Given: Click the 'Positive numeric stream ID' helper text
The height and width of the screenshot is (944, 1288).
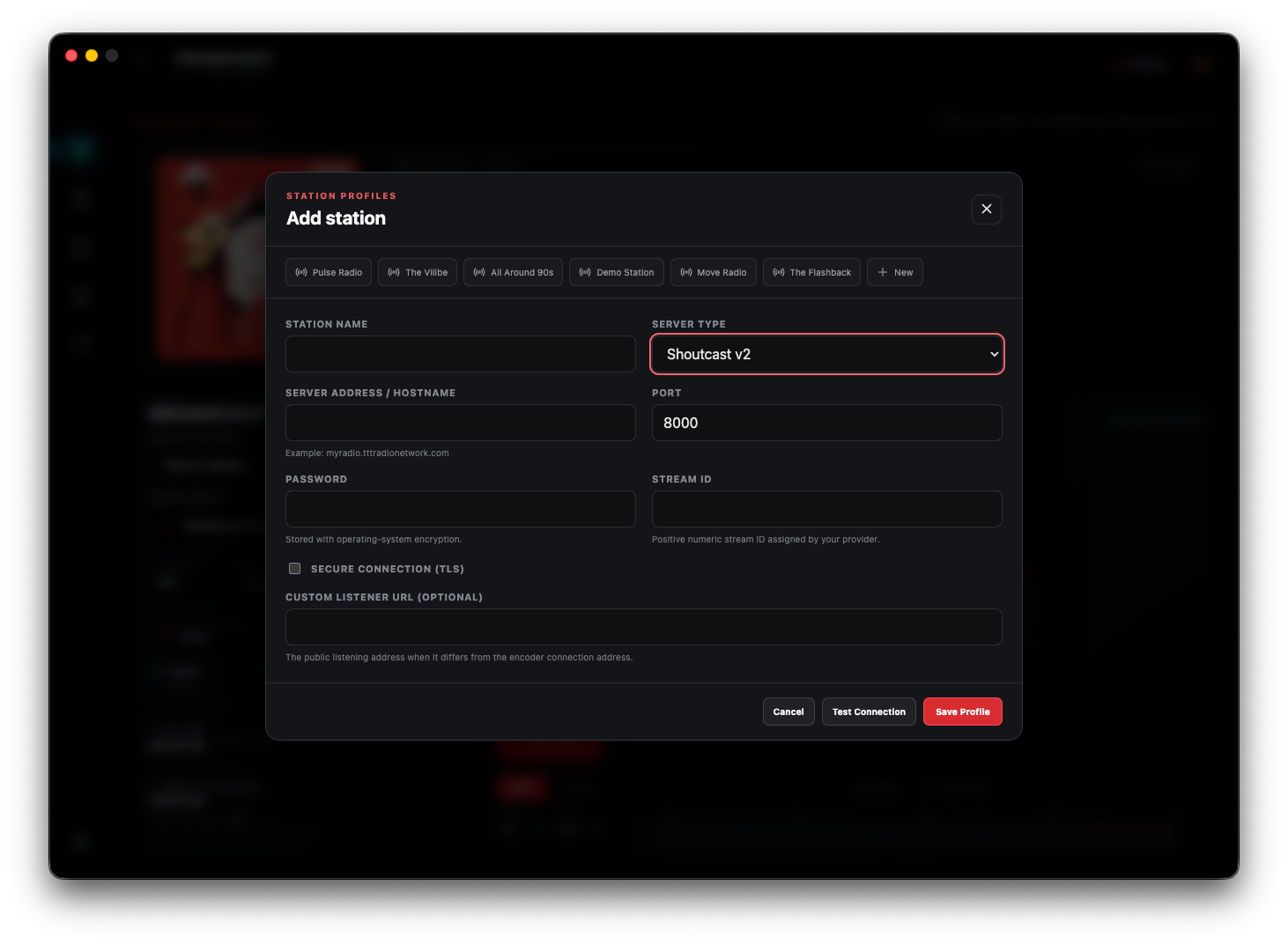Looking at the screenshot, I should point(766,540).
